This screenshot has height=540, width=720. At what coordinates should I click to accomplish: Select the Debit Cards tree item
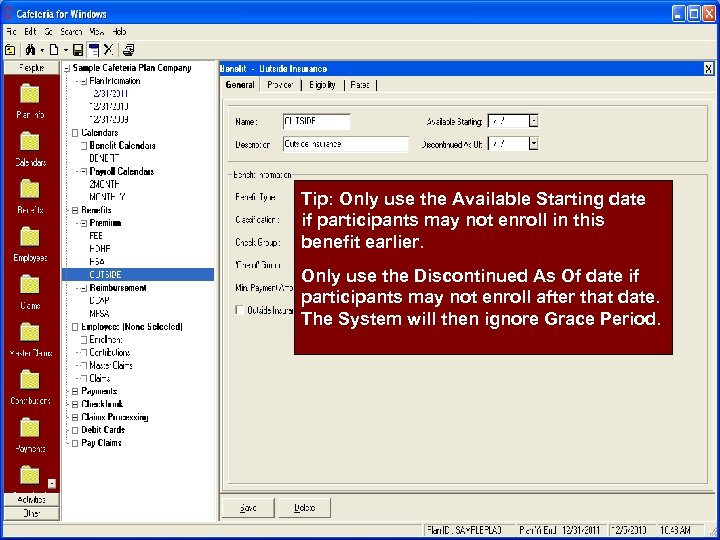click(x=103, y=430)
